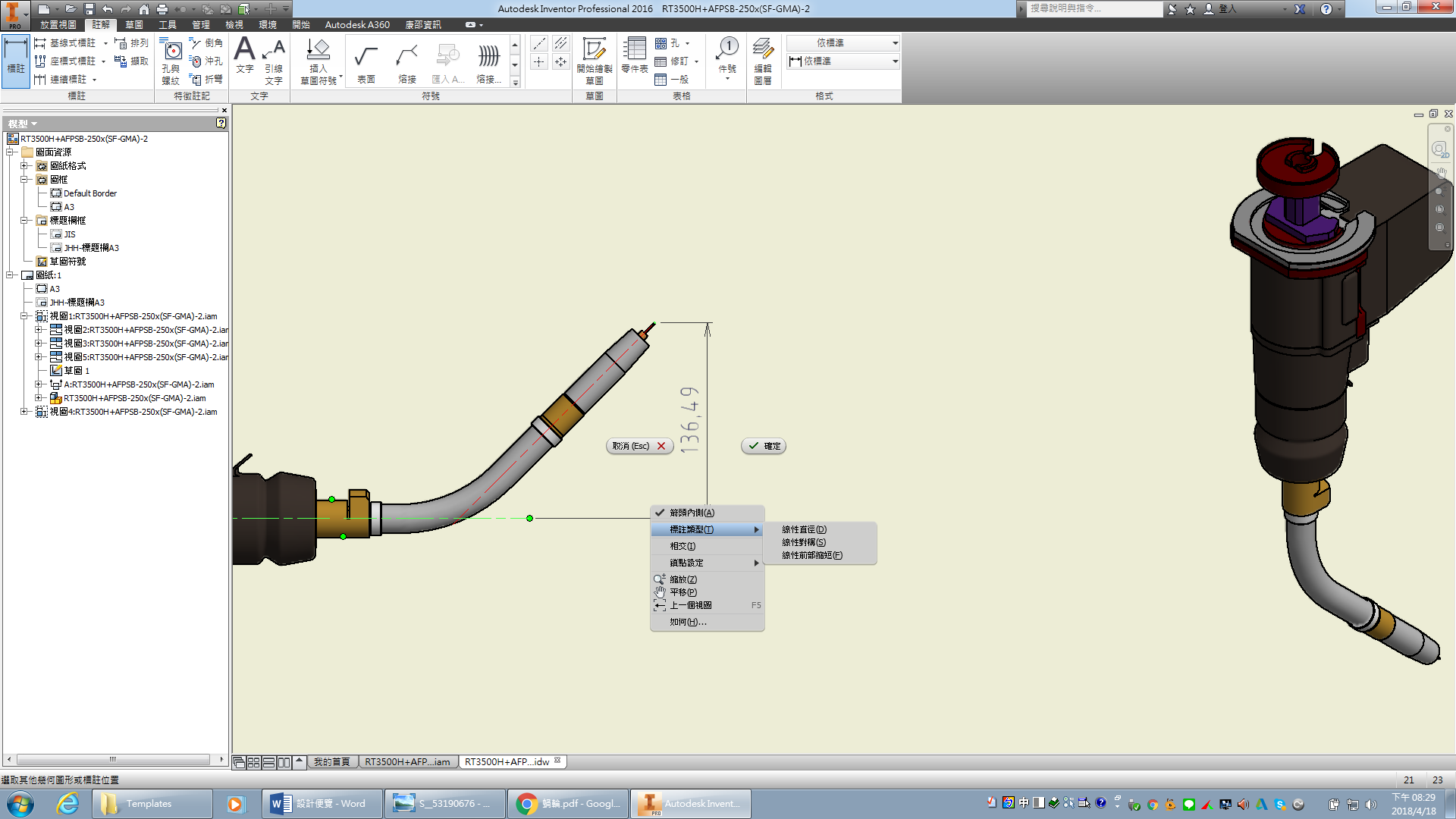Image resolution: width=1456 pixels, height=819 pixels.
Task: Click the search help input field
Action: click(x=1094, y=8)
